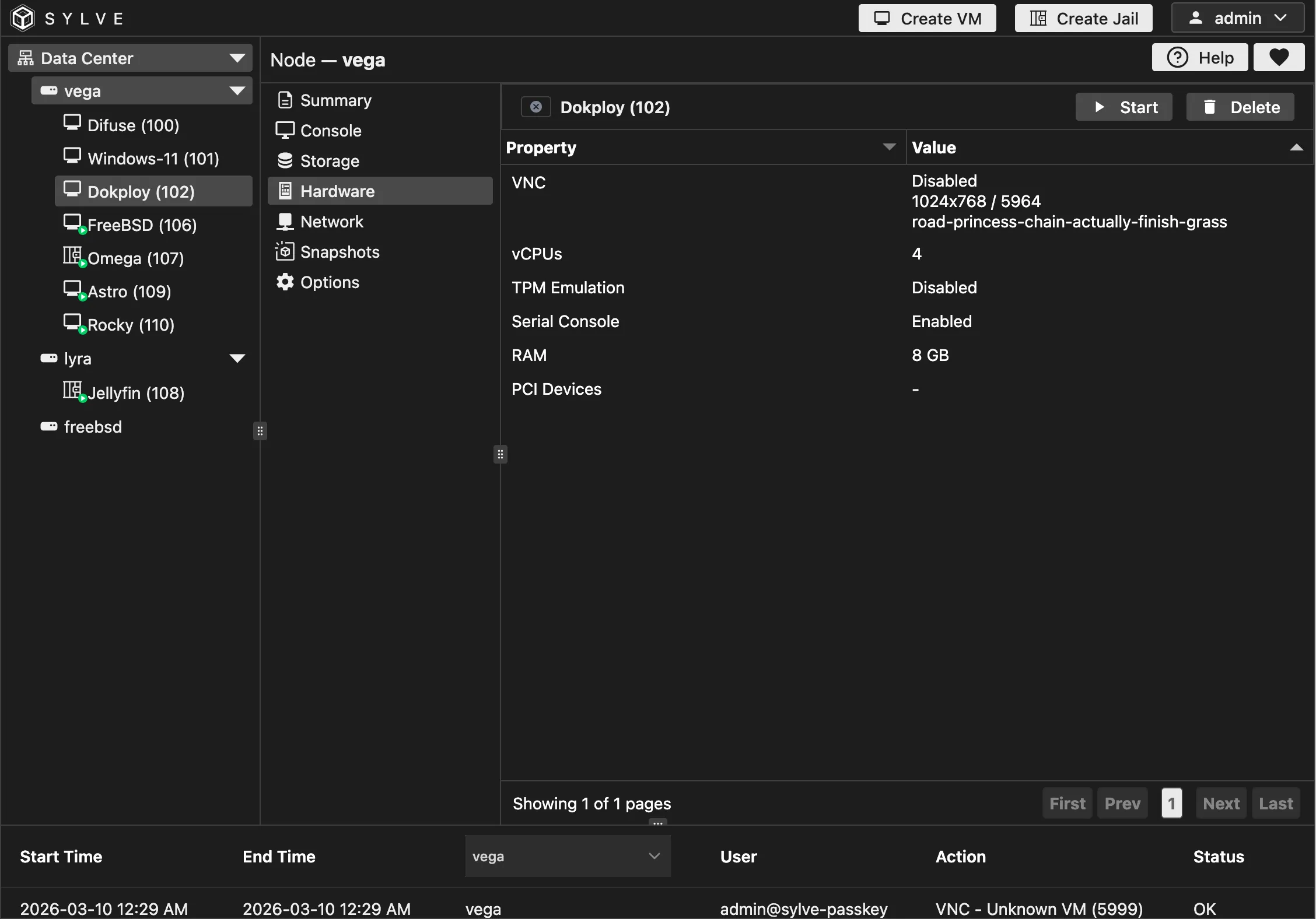Open the Snapshots section
This screenshot has height=919, width=1316.
click(x=339, y=252)
